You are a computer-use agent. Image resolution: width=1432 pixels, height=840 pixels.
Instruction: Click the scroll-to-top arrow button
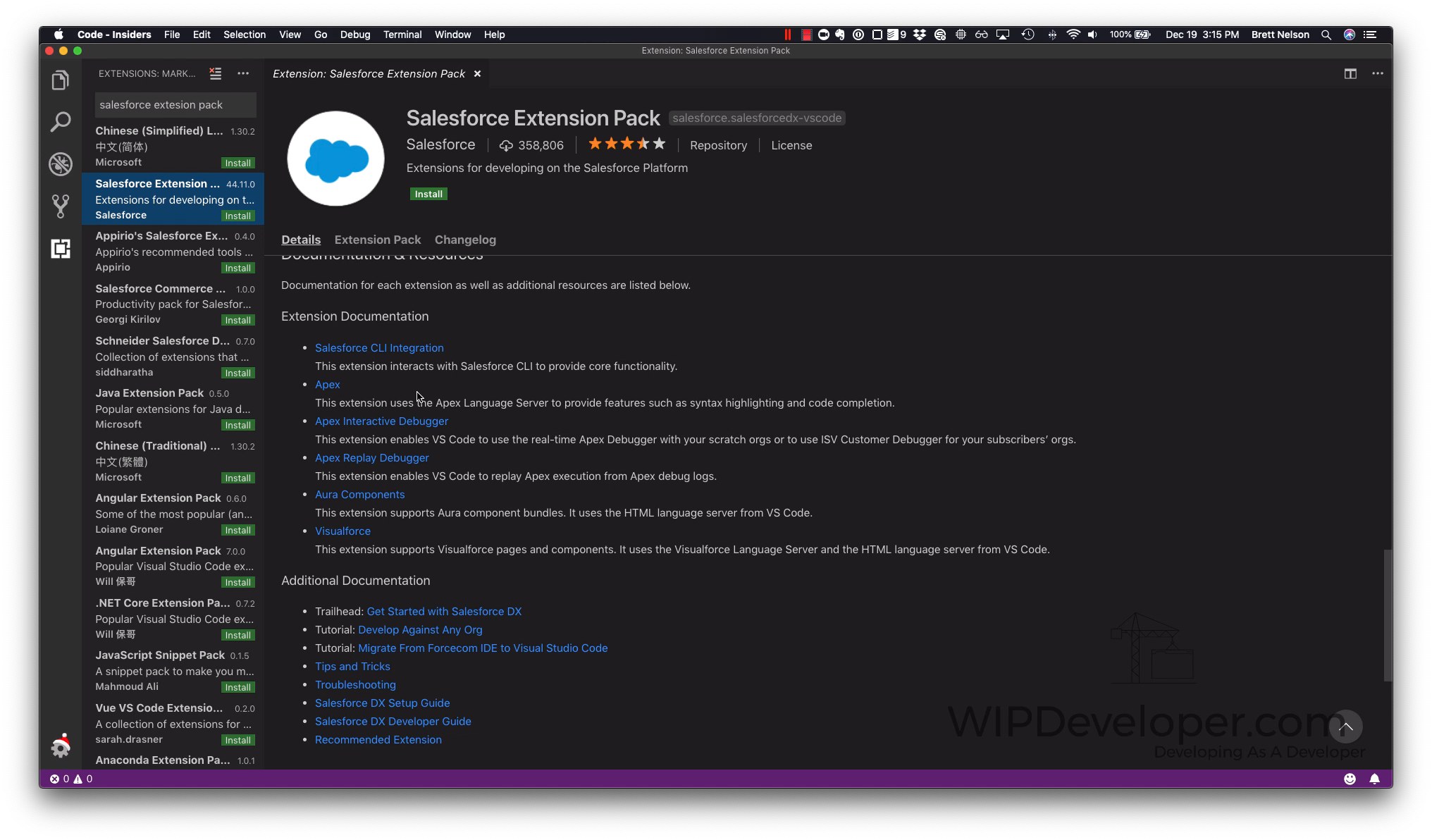(x=1346, y=727)
